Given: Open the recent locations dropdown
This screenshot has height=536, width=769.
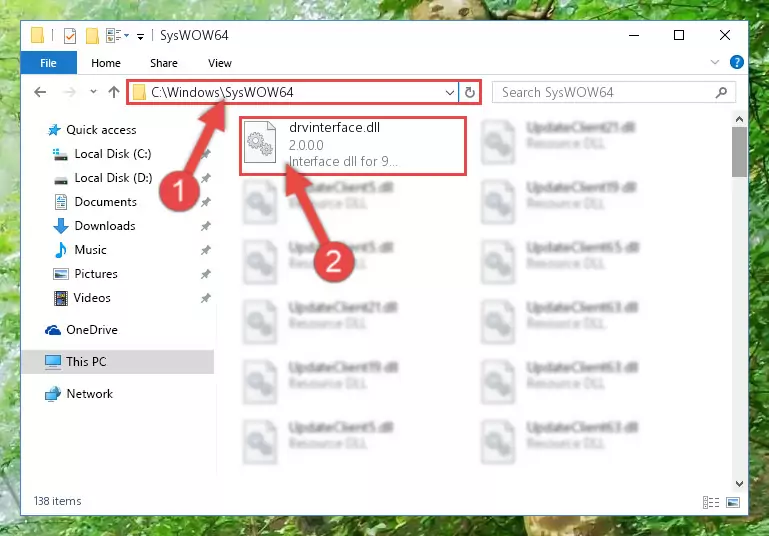Looking at the screenshot, I should (93, 92).
